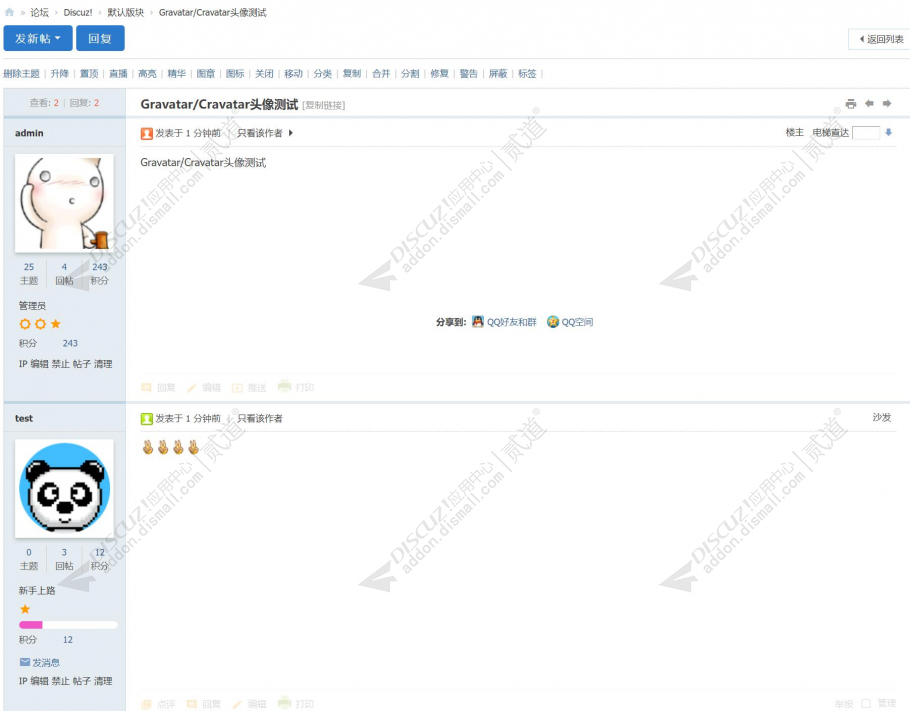This screenshot has width=910, height=711.
Task: Click the next thread arrow icon
Action: pyautogui.click(x=887, y=103)
